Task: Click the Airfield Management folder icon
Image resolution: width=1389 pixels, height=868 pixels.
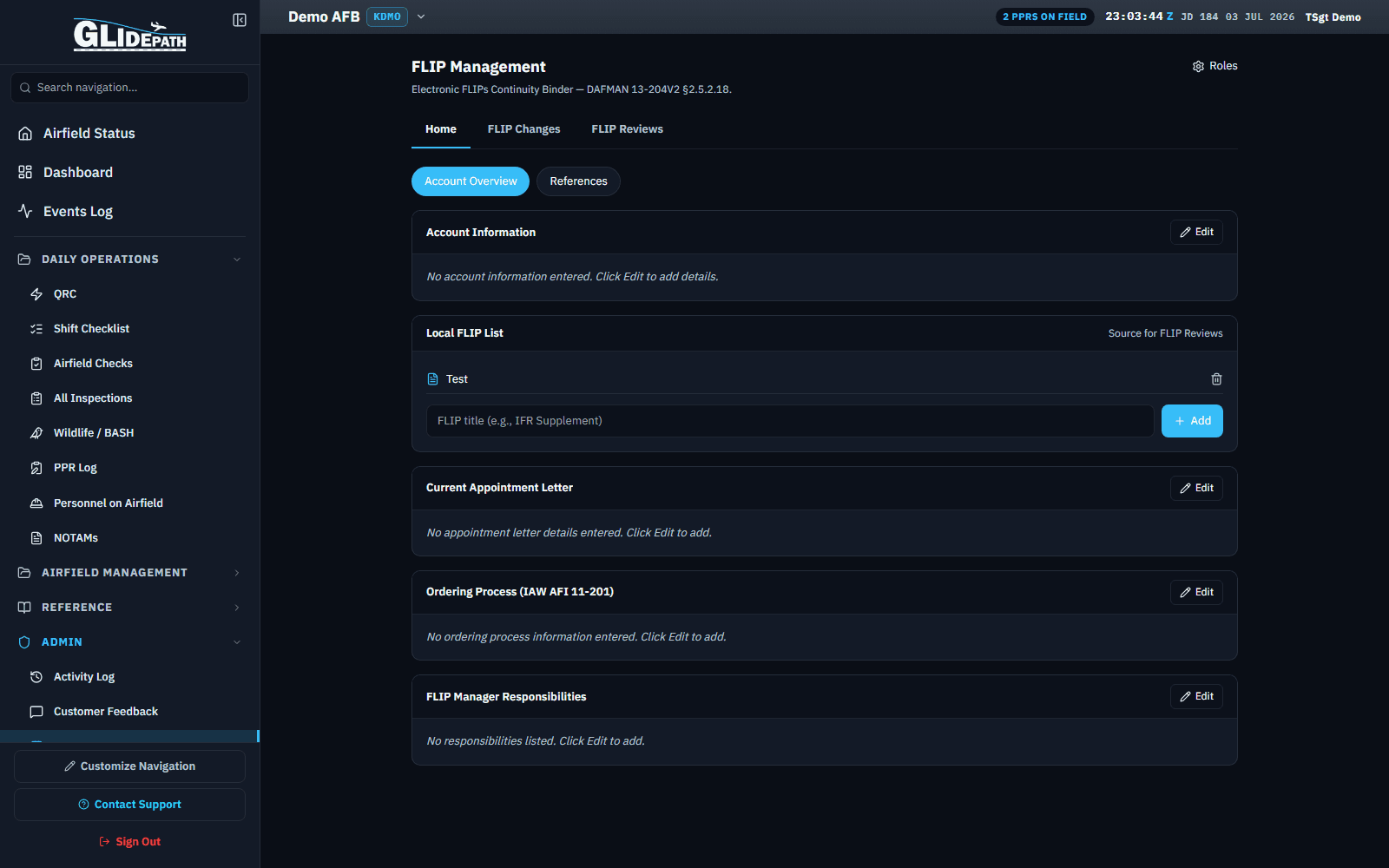Action: coord(24,573)
